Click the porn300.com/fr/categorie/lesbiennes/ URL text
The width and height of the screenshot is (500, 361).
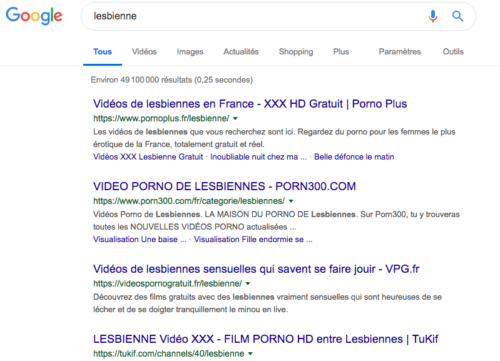click(x=189, y=201)
